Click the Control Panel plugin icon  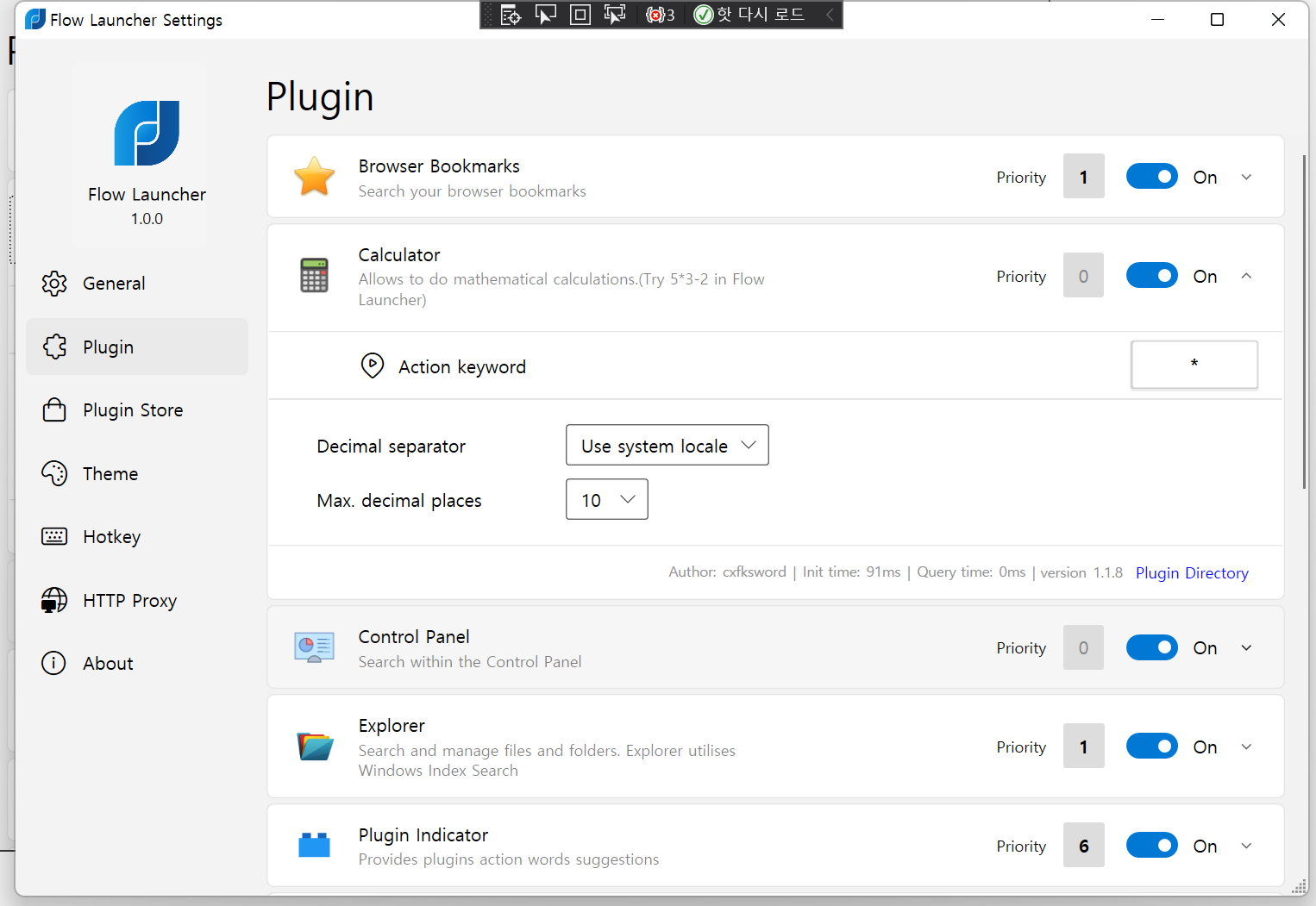314,647
